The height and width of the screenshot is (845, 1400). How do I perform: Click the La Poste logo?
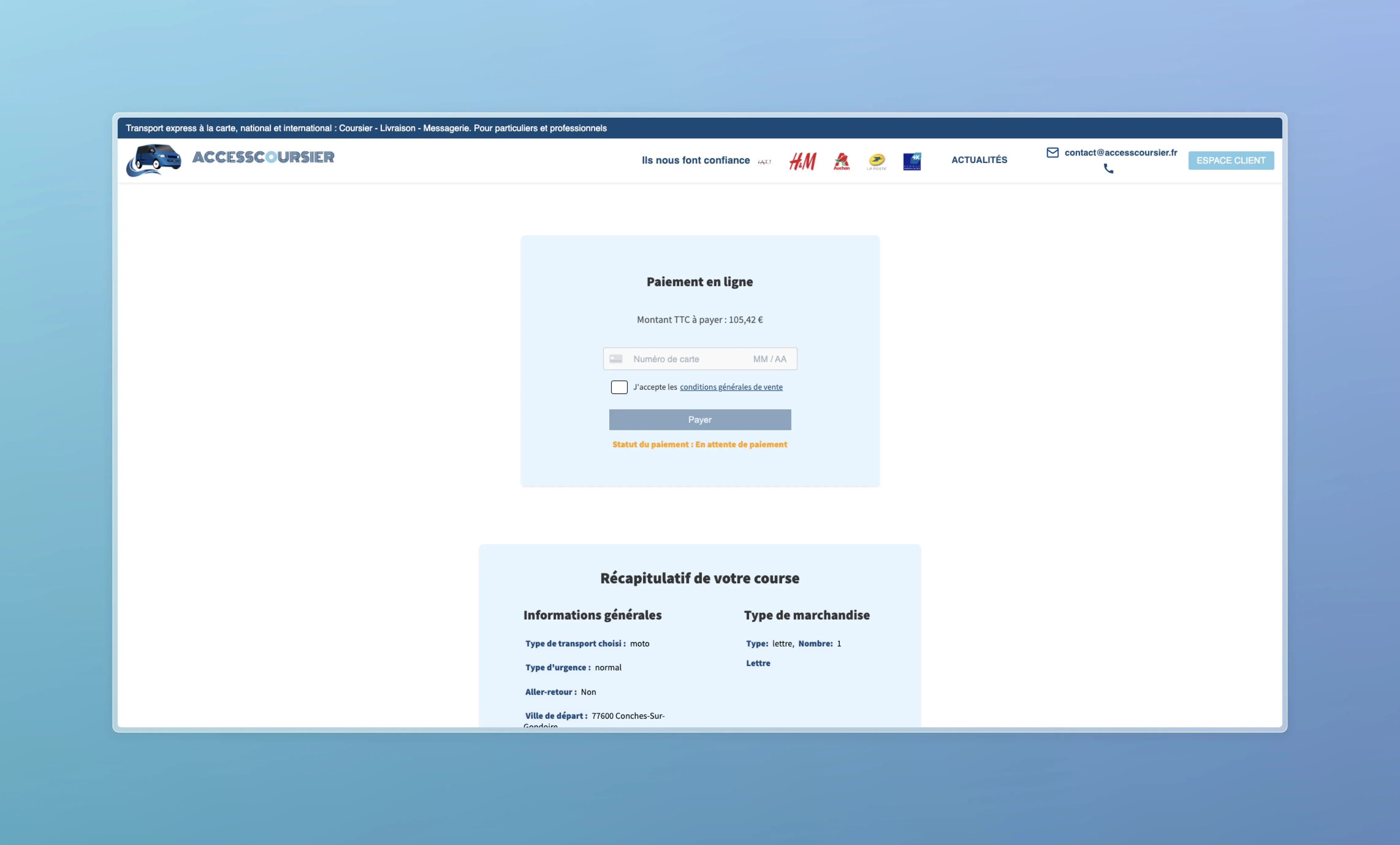coord(877,161)
